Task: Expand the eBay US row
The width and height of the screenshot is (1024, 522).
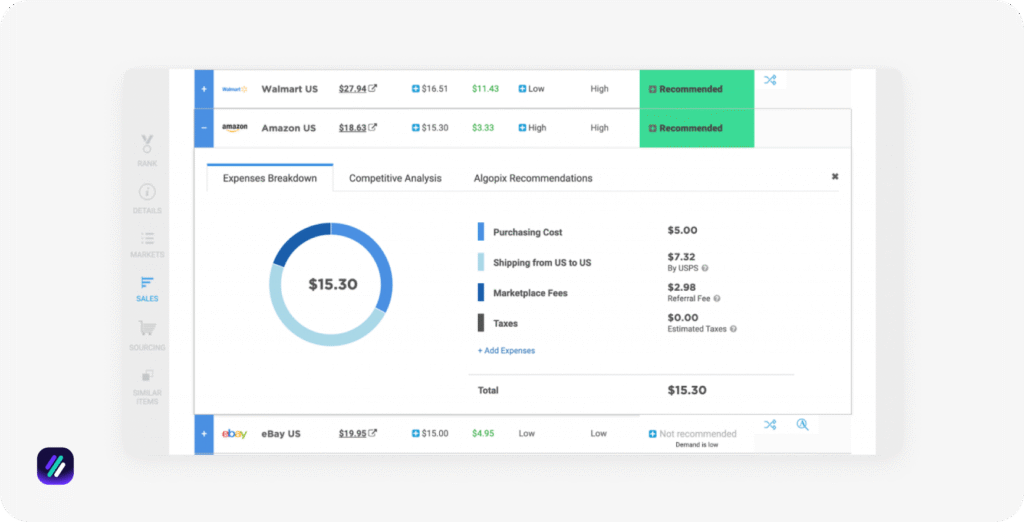Action: pos(204,434)
